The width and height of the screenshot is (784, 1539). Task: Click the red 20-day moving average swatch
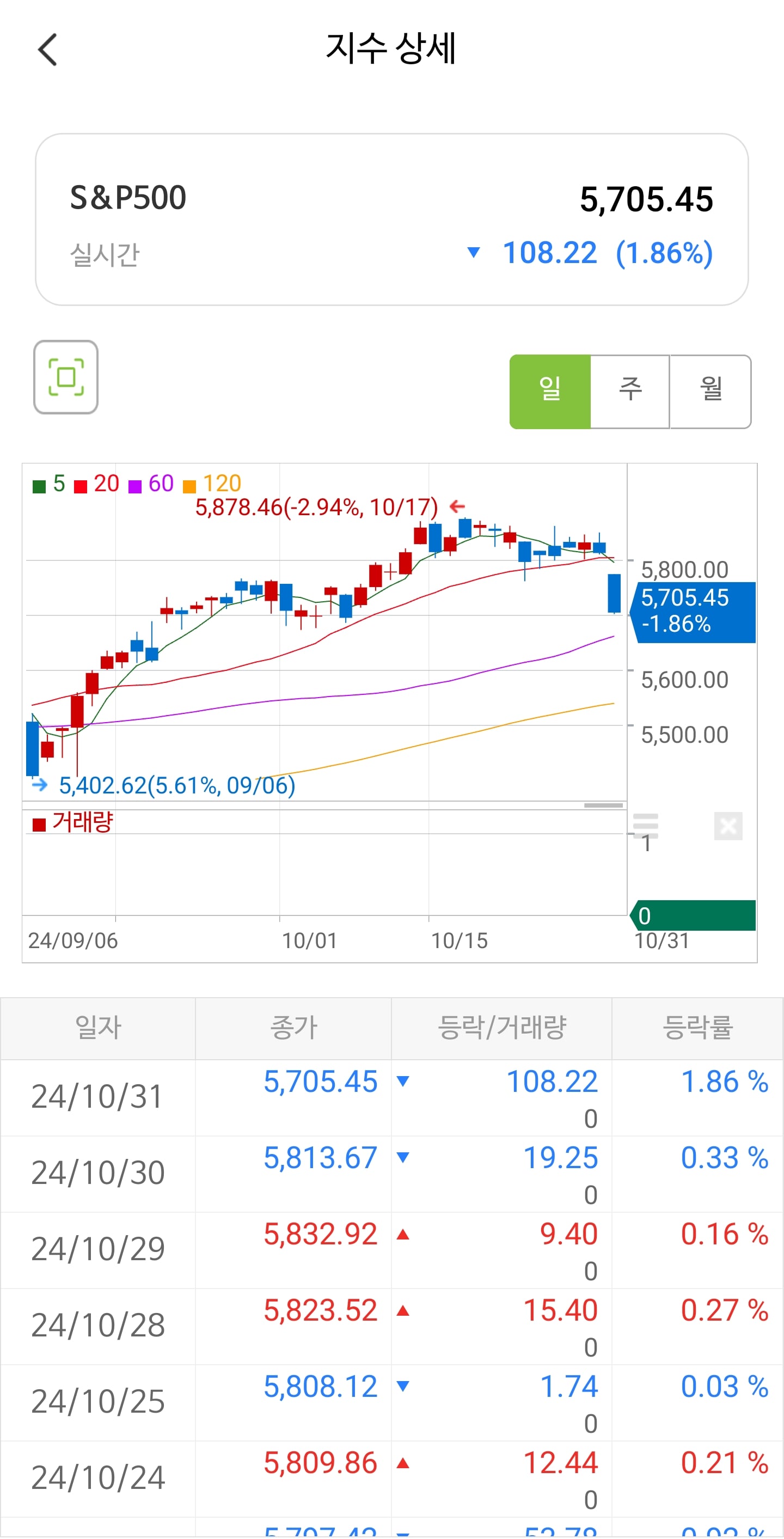(81, 486)
